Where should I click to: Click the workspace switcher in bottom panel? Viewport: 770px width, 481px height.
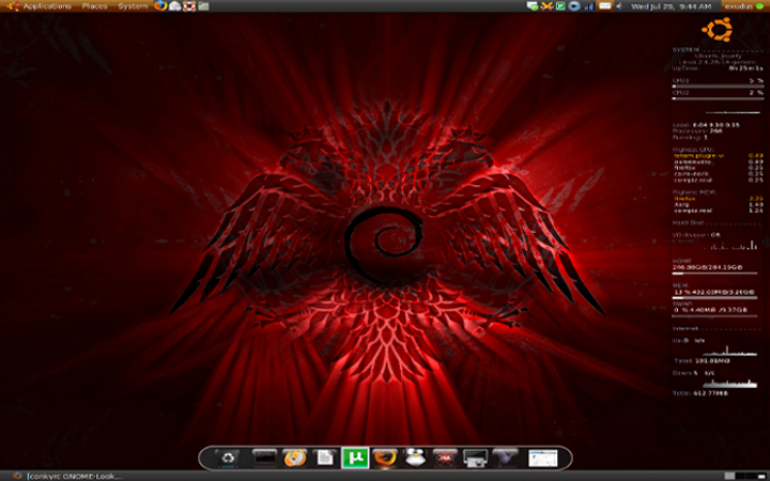coord(745,476)
